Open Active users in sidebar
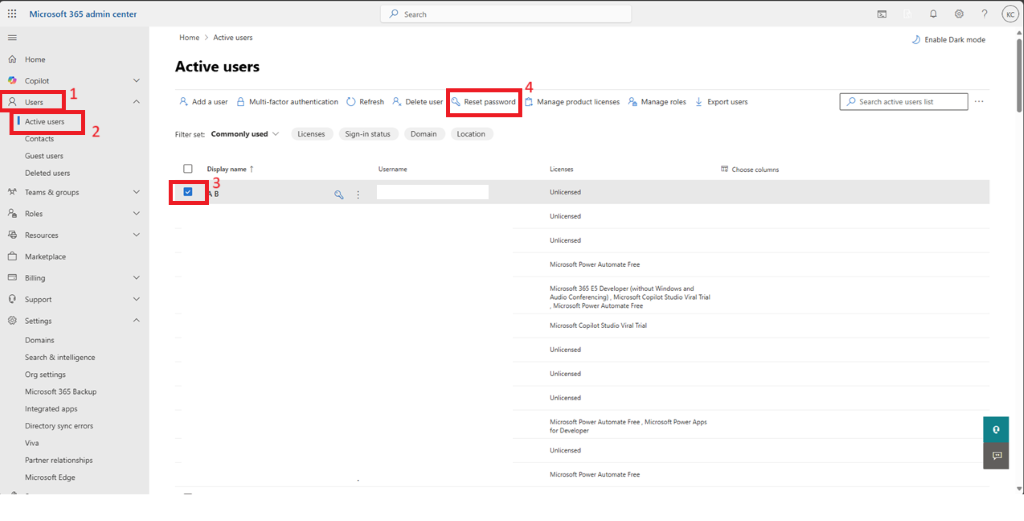Viewport: 1024px width, 521px height. pyautogui.click(x=44, y=122)
